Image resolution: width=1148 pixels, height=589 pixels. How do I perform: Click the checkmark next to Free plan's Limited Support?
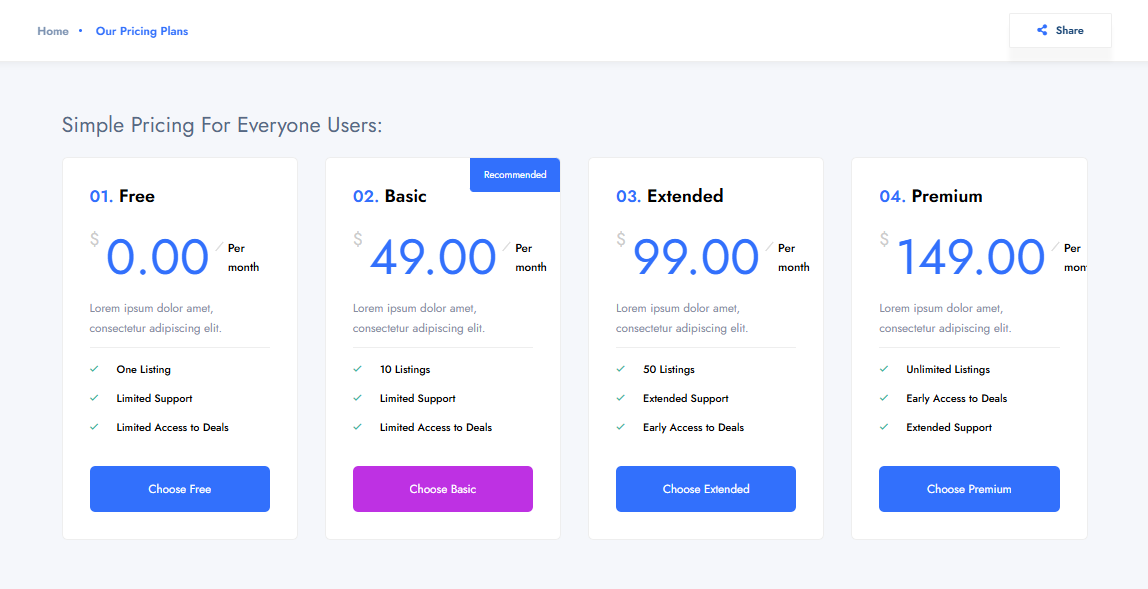94,398
